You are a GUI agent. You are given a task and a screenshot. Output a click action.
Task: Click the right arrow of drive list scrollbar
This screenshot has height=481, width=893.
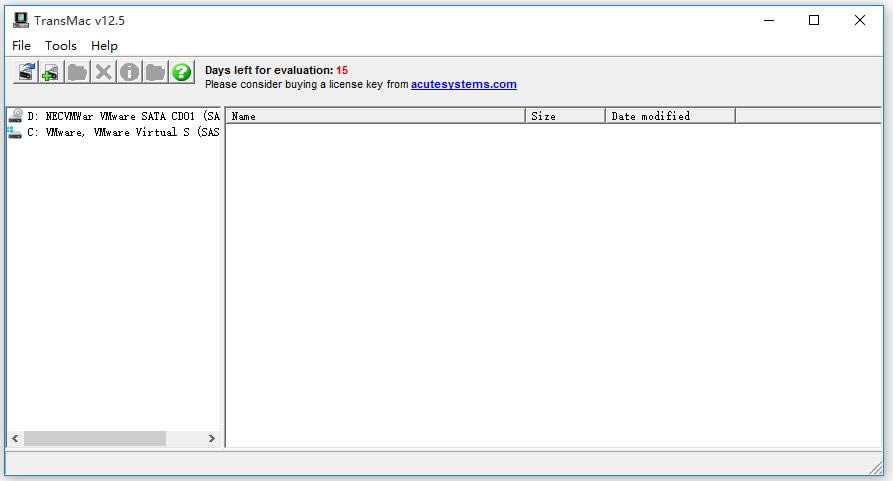pyautogui.click(x=212, y=438)
